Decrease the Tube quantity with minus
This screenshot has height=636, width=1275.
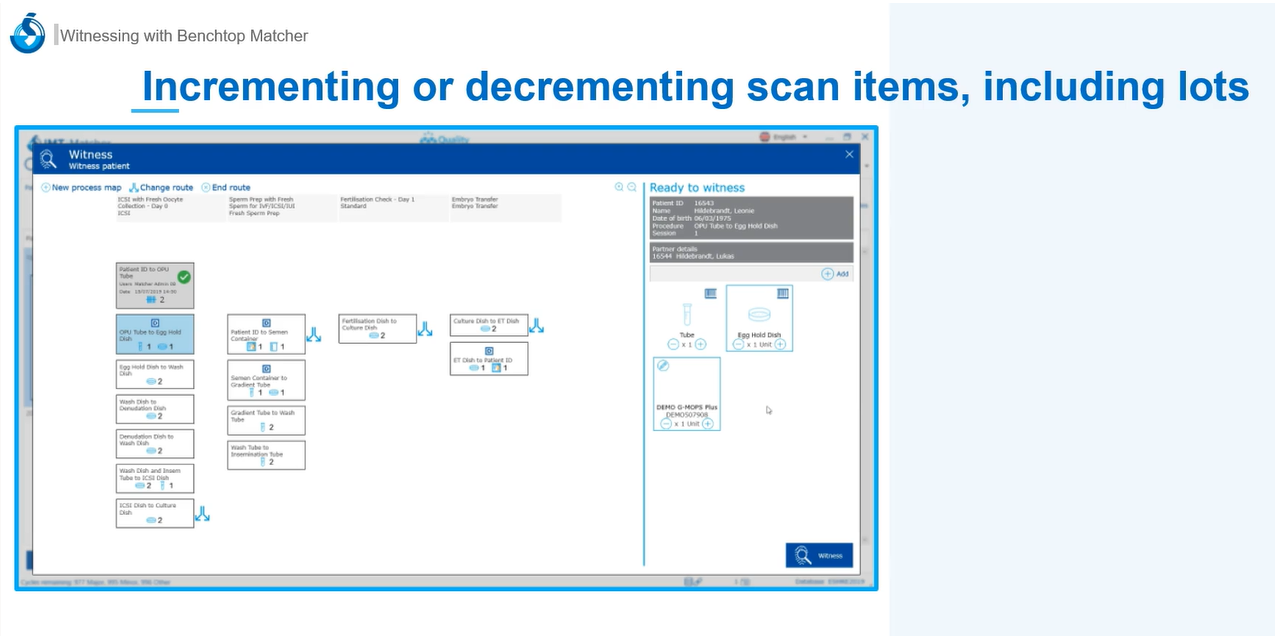point(673,344)
